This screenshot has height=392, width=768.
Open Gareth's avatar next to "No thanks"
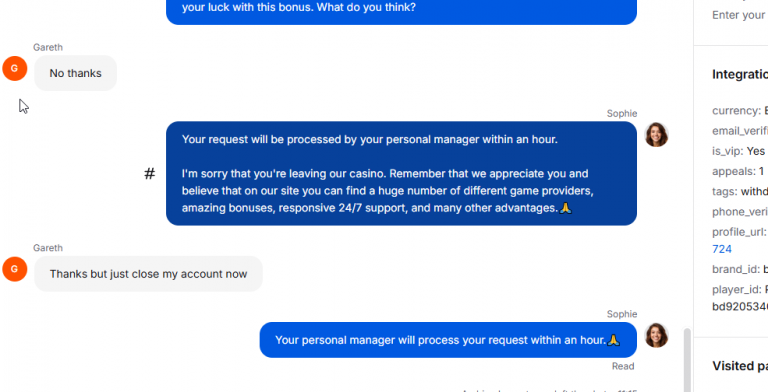coord(14,69)
